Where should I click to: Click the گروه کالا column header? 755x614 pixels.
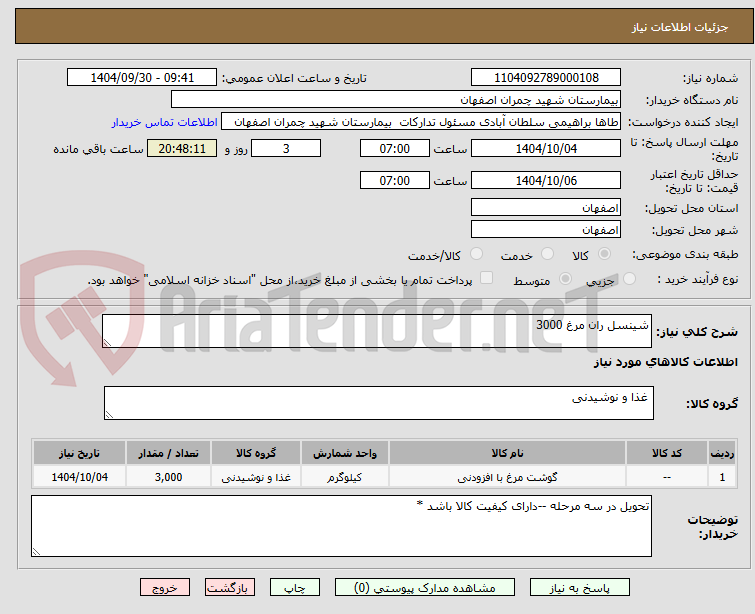click(x=256, y=453)
